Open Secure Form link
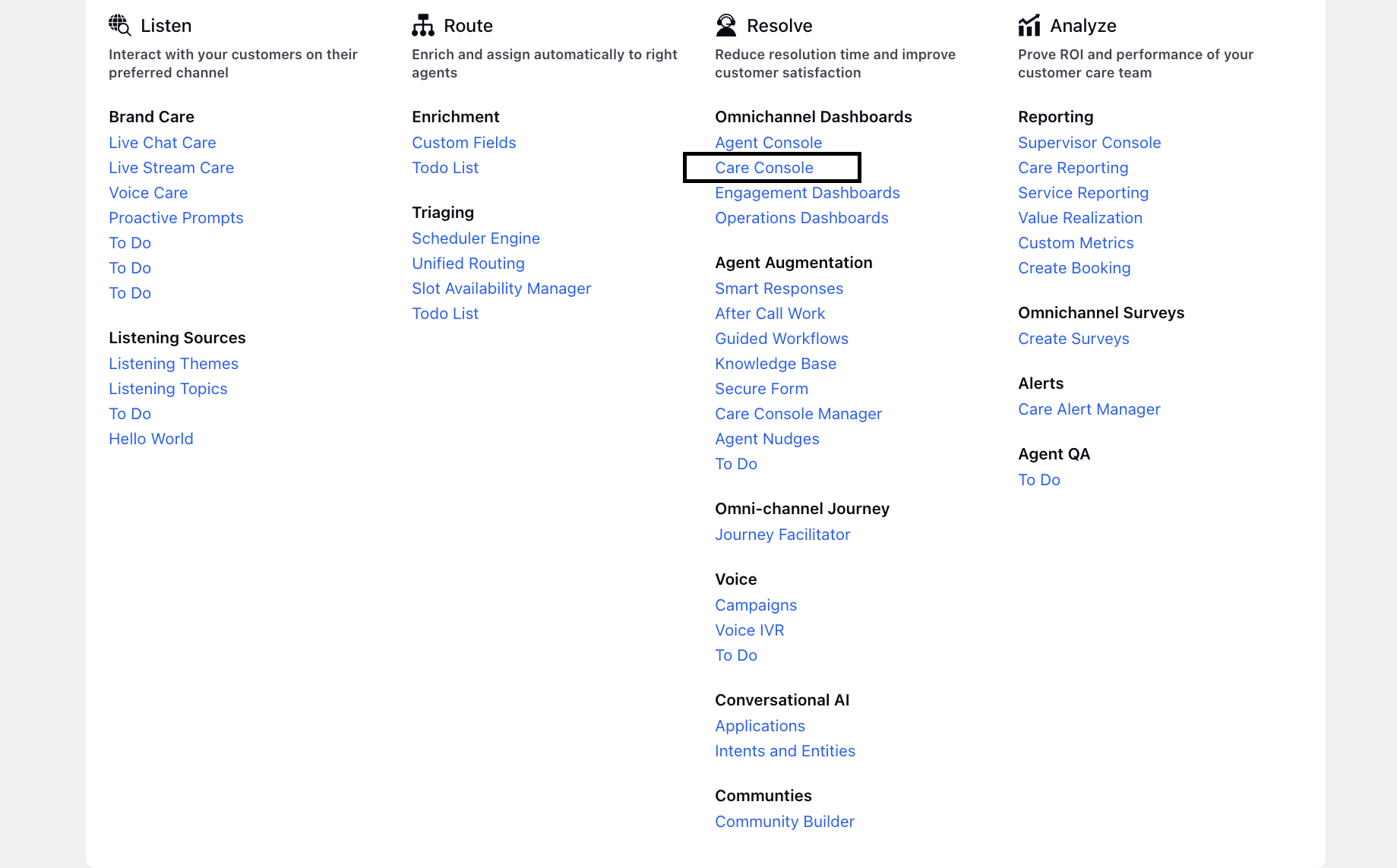This screenshot has width=1397, height=868. click(x=761, y=389)
